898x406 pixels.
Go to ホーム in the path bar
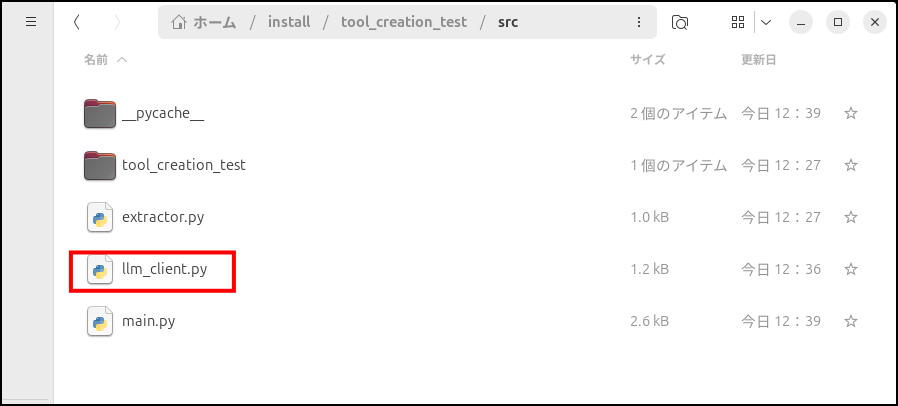(x=204, y=22)
